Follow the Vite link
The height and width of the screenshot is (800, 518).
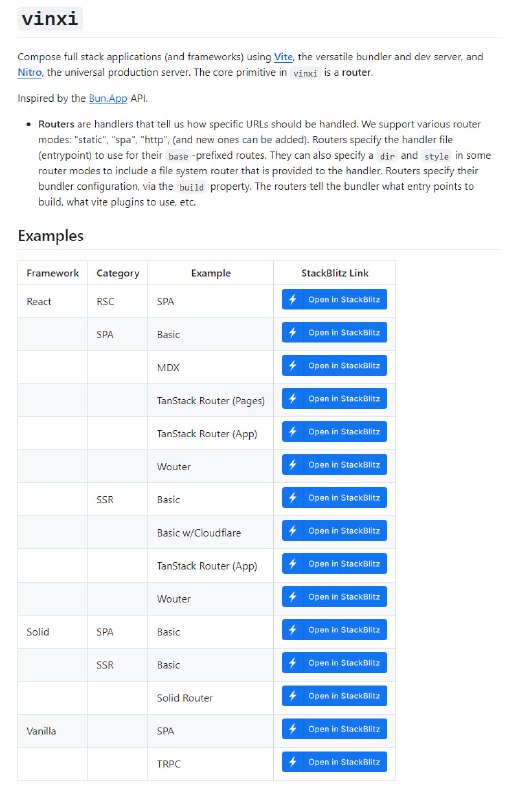coord(283,57)
